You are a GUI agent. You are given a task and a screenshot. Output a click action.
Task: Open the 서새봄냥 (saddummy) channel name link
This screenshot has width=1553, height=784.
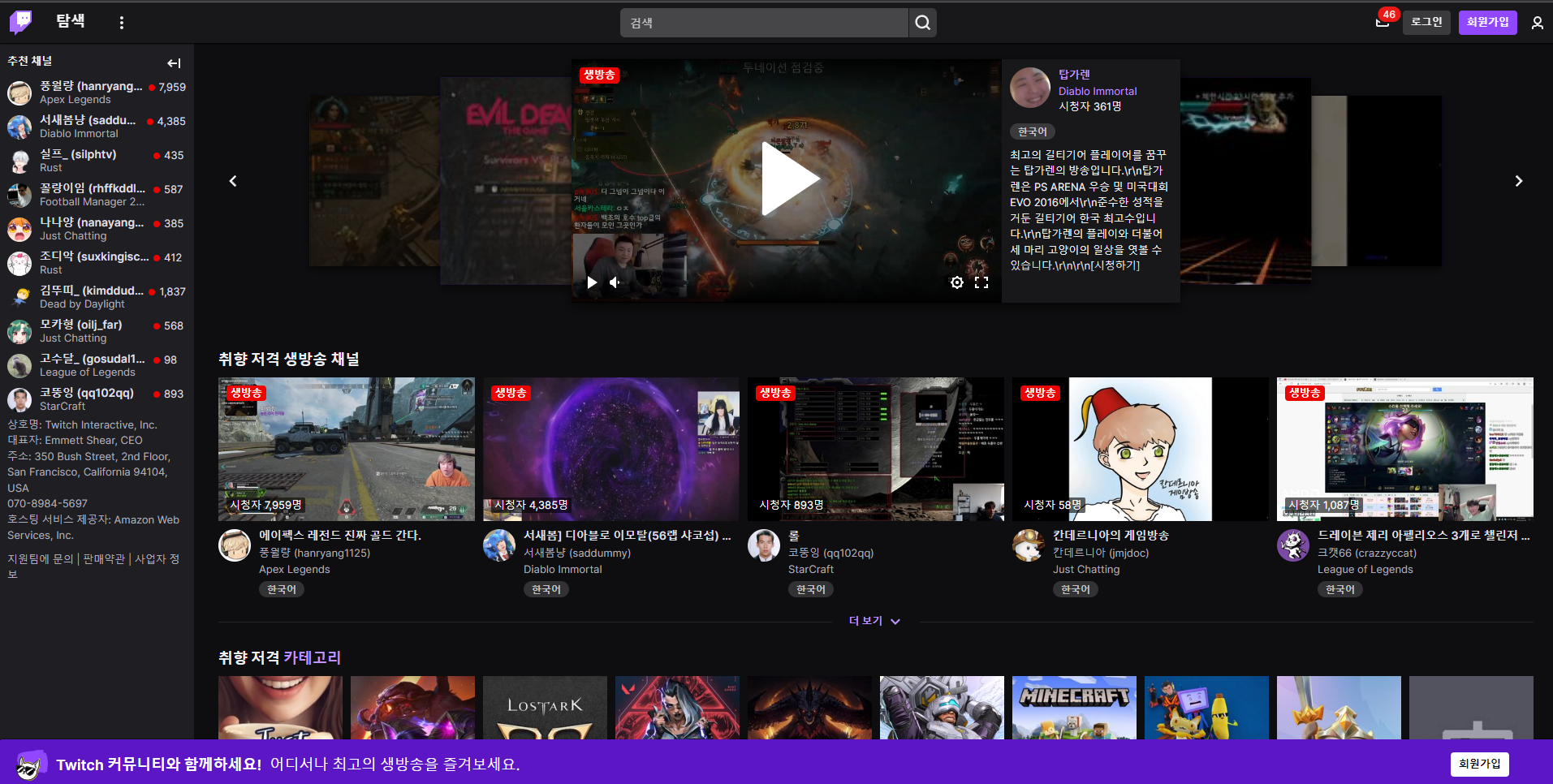pos(577,553)
